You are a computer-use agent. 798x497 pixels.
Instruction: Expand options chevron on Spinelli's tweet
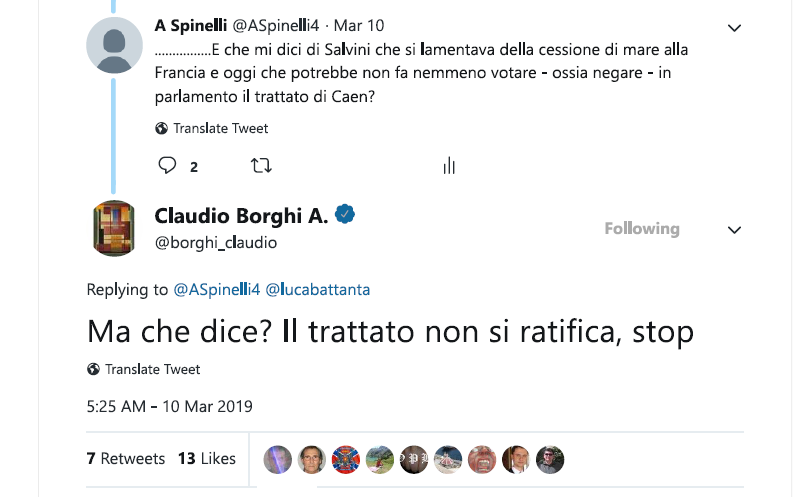click(734, 27)
